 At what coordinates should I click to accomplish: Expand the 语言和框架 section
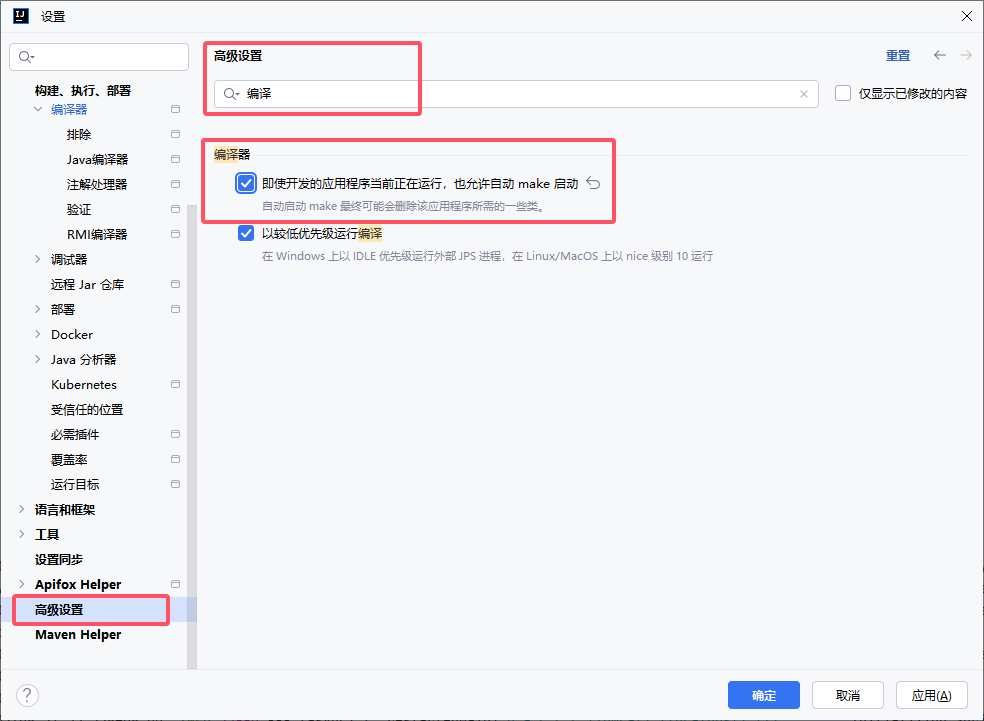click(22, 509)
